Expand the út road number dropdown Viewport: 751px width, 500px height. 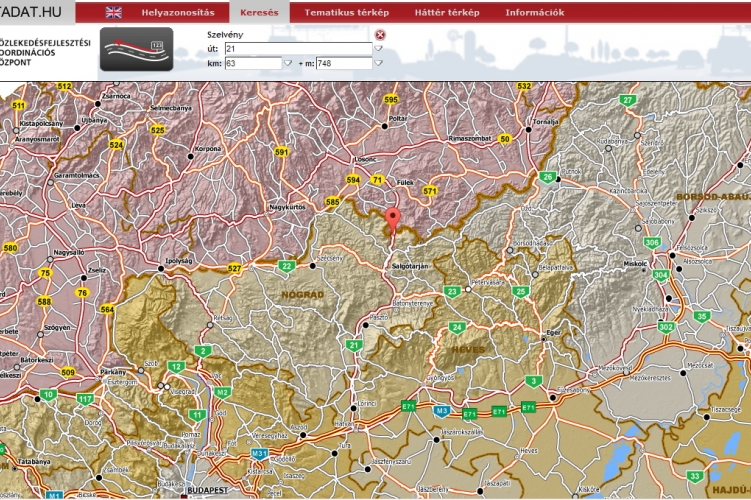click(378, 48)
